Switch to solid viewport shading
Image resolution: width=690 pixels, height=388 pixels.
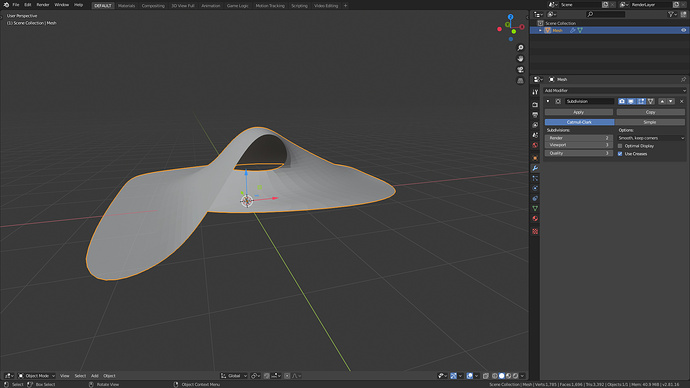[x=502, y=376]
